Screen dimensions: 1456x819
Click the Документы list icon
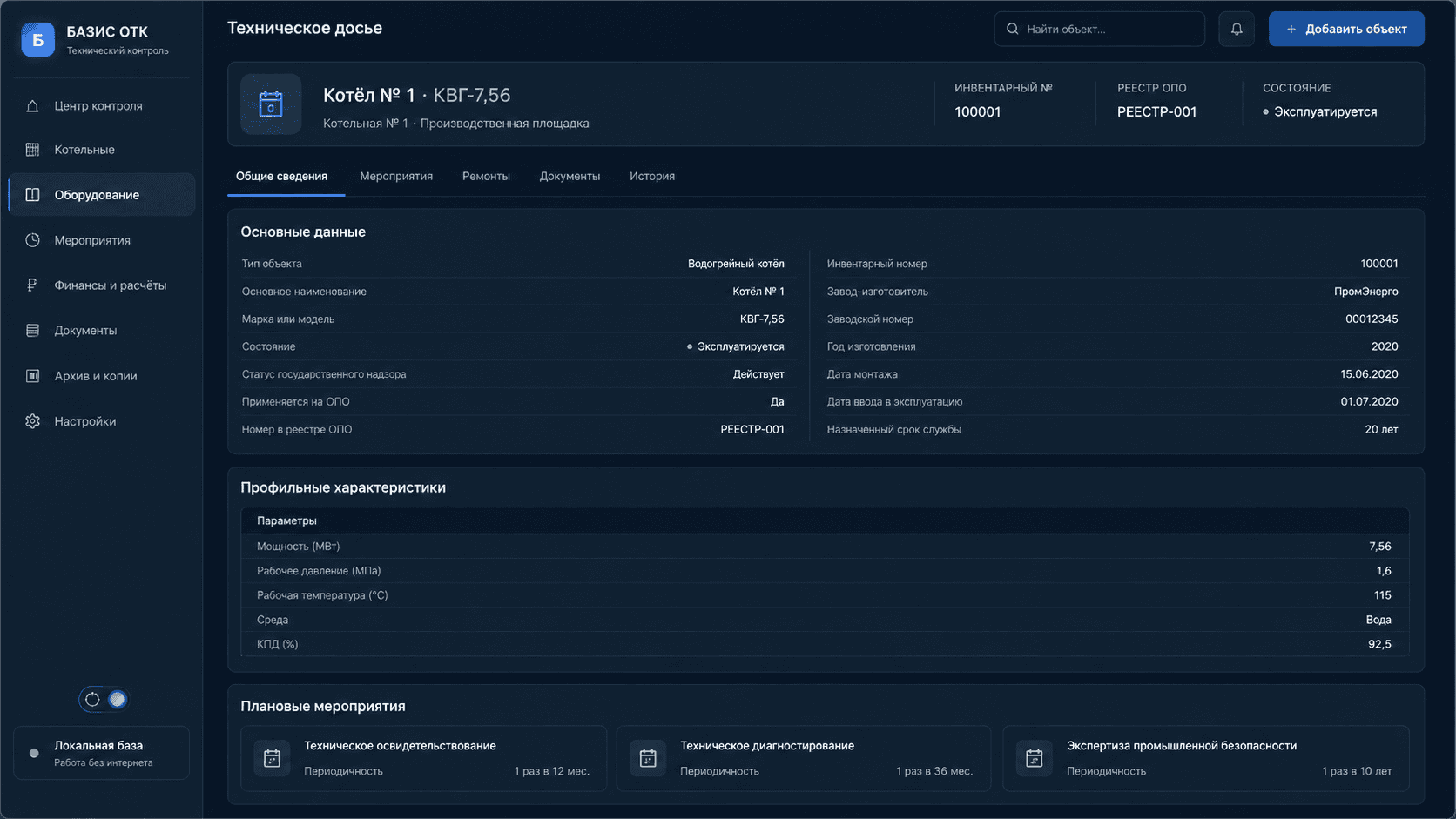pyautogui.click(x=32, y=331)
